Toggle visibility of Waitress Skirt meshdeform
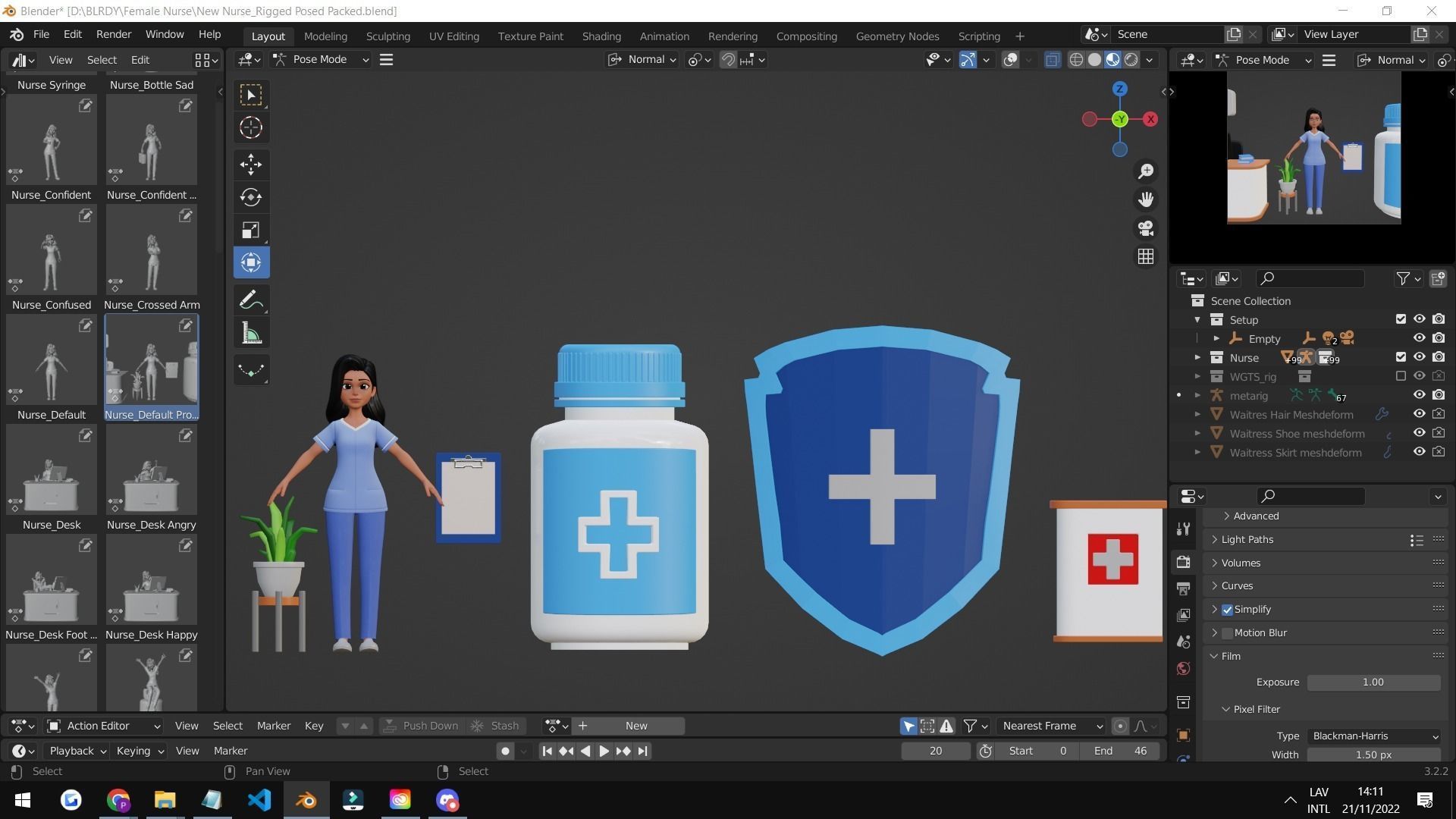 [1420, 452]
